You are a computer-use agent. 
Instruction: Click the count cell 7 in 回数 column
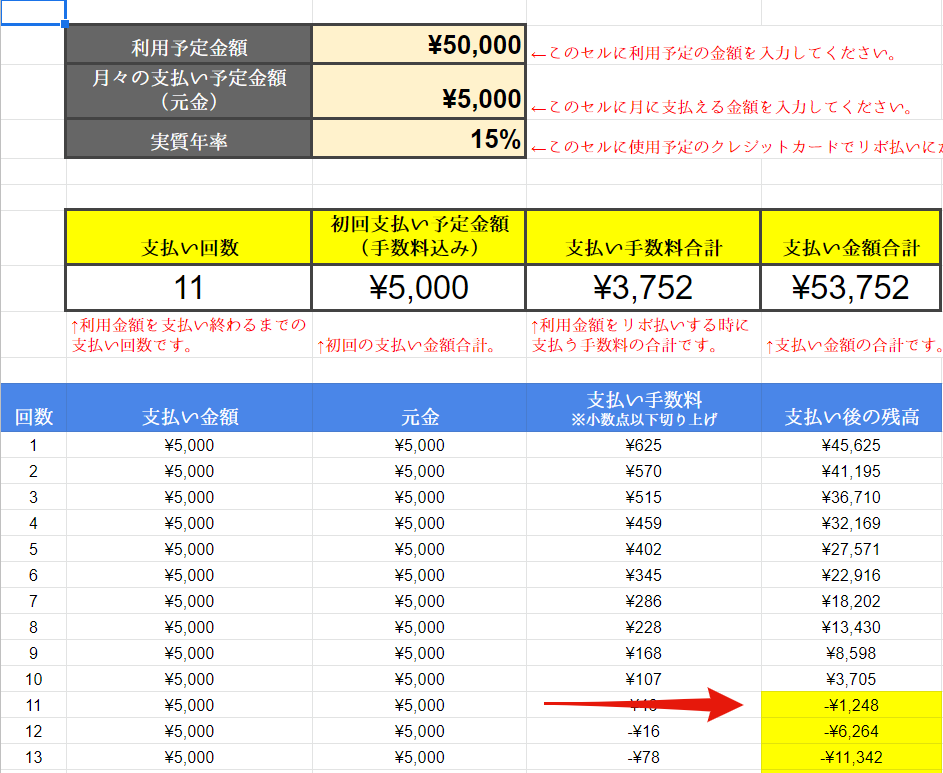coord(34,601)
